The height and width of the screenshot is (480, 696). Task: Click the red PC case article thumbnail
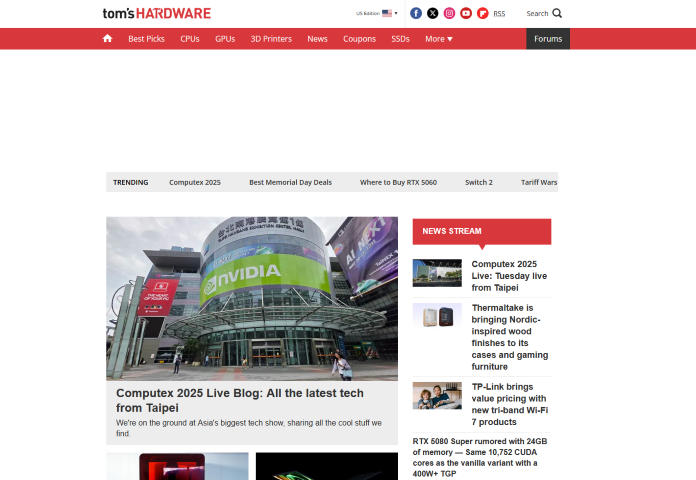tap(177, 466)
